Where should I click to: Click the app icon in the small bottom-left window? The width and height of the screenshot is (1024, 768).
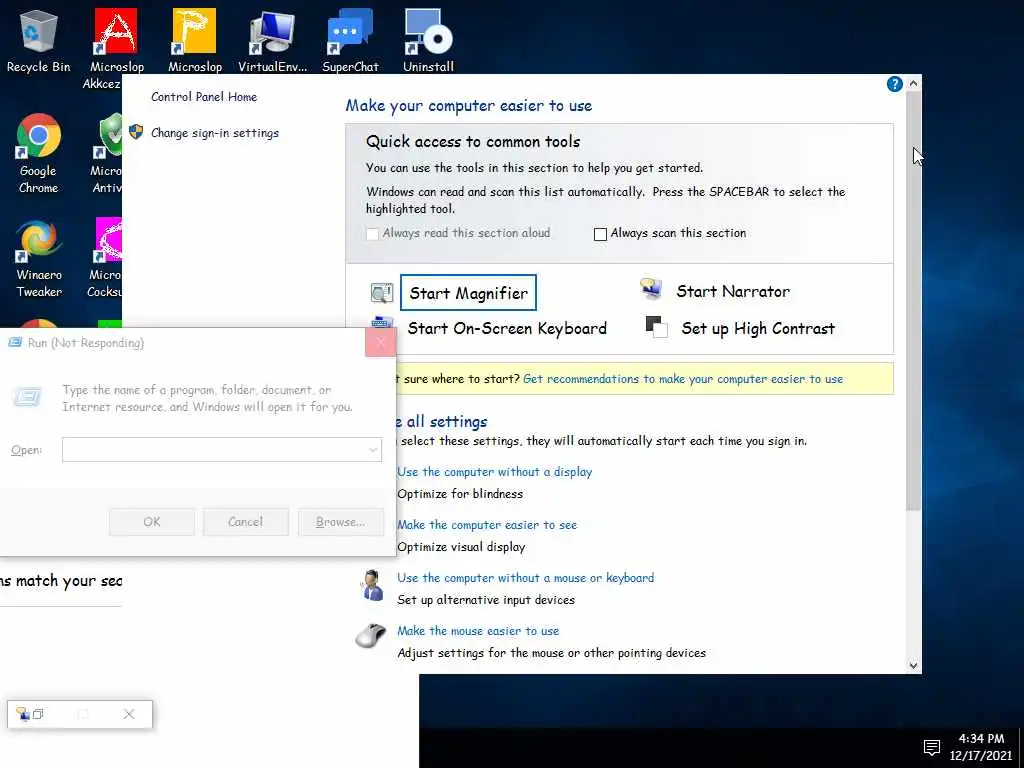point(23,714)
